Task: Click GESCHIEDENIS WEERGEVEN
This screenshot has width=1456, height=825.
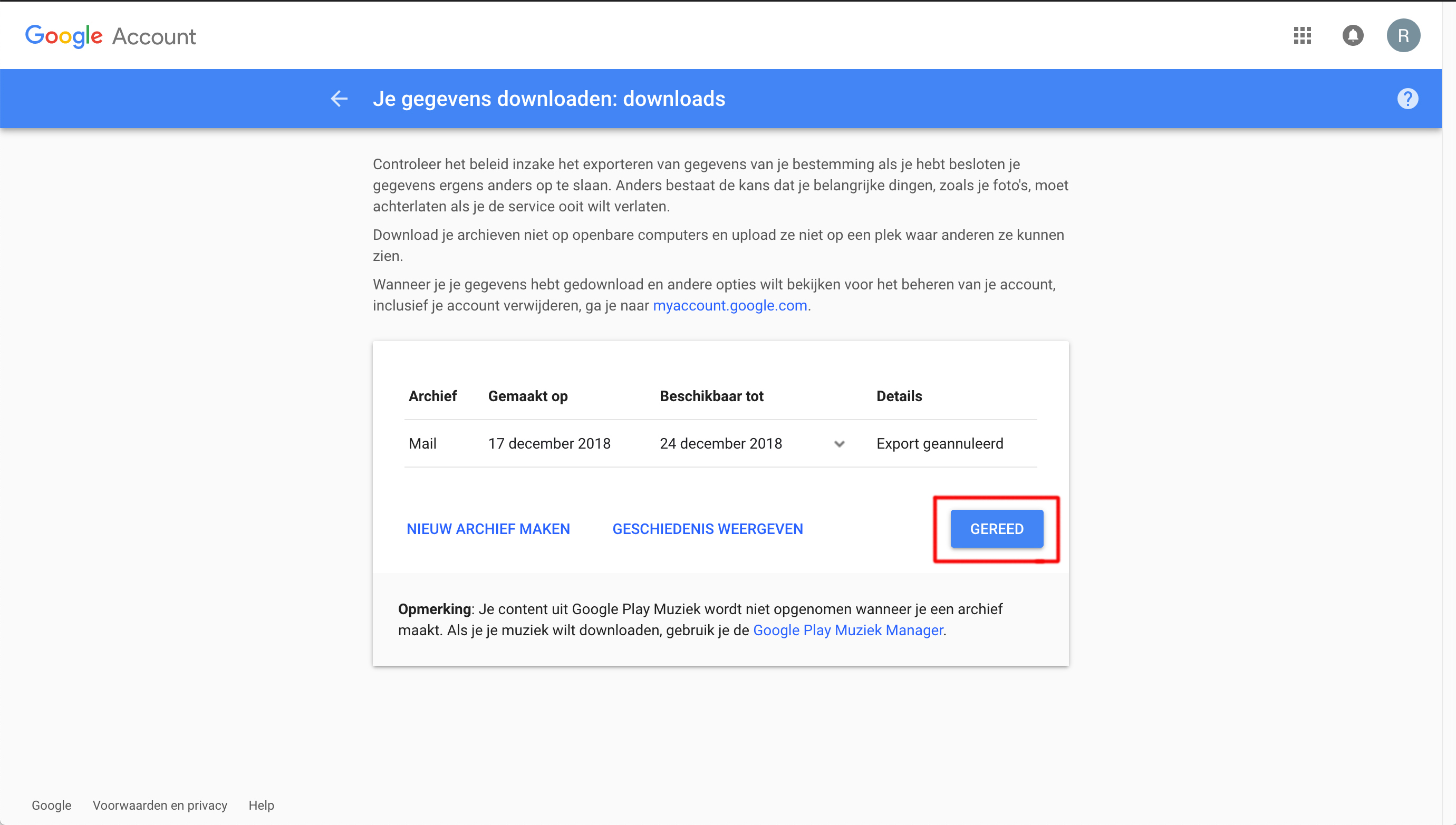Action: [x=707, y=529]
